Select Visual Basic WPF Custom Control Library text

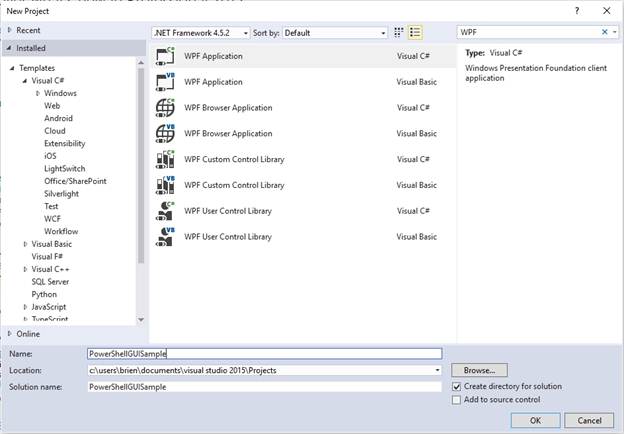click(x=234, y=185)
